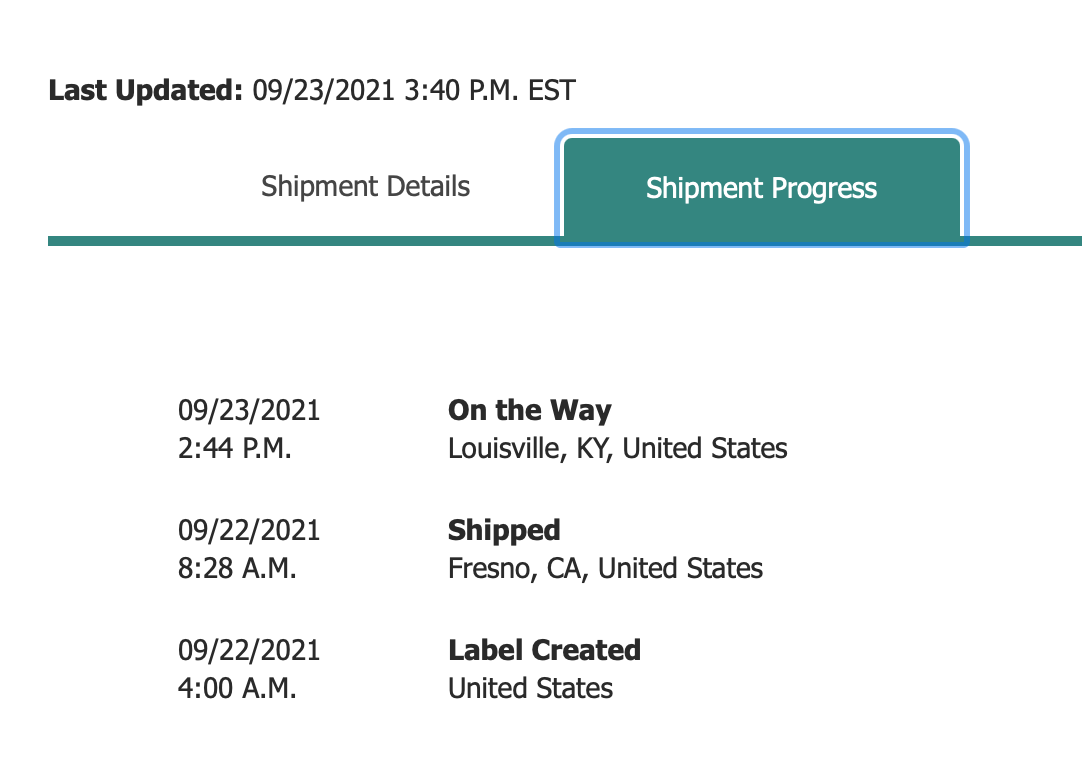Click the Fresno, CA city text
Screen dimensions: 1082x762
click(x=518, y=569)
